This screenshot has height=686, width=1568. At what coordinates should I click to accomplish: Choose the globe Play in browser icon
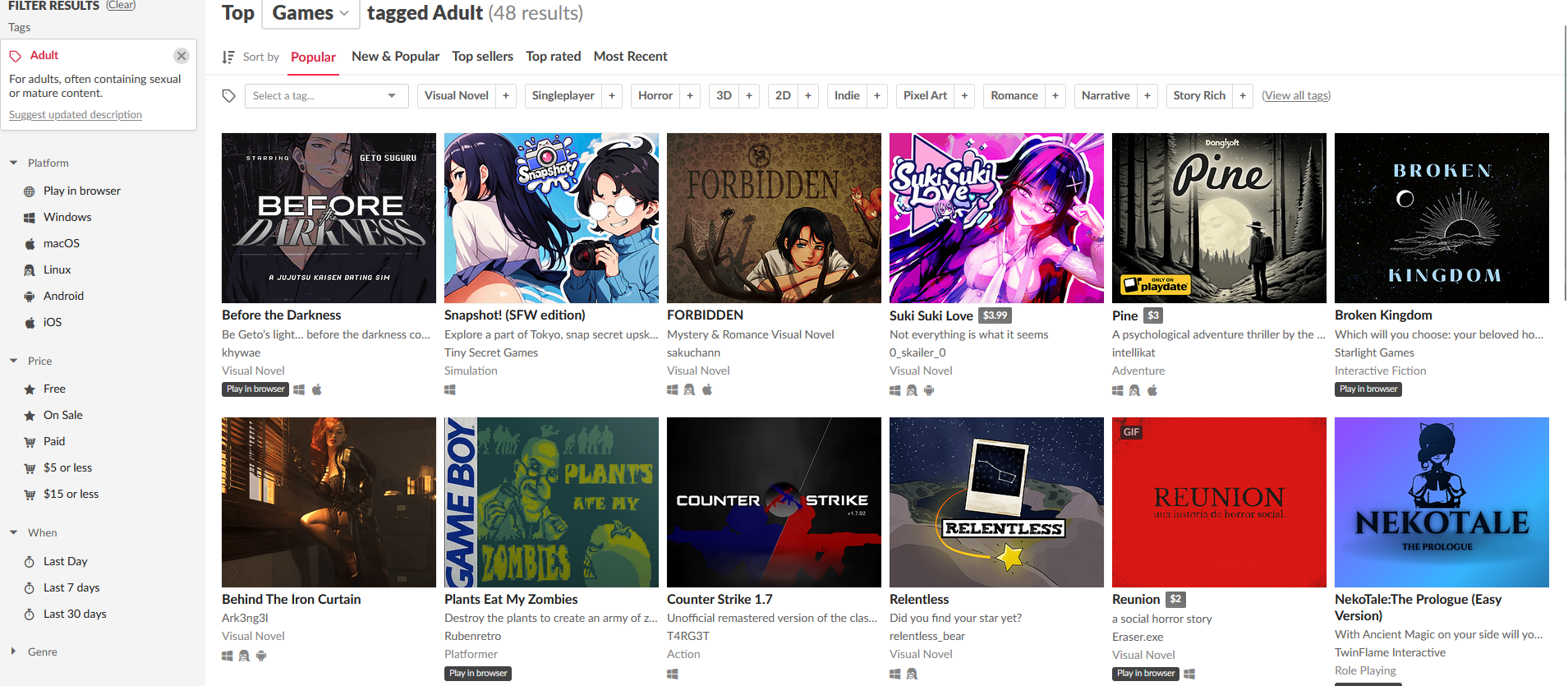(30, 191)
